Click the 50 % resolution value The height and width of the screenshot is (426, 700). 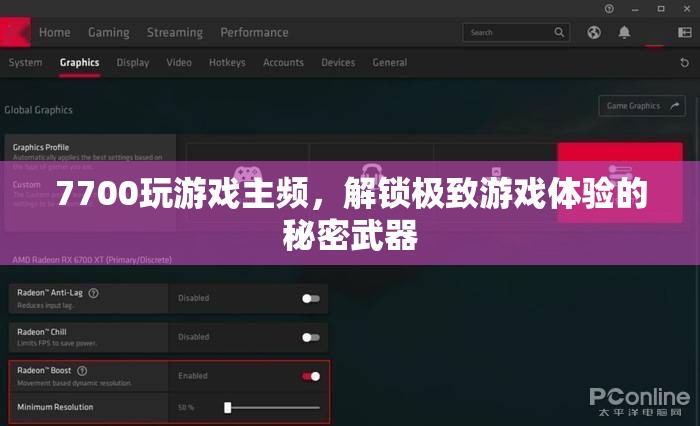pyautogui.click(x=186, y=407)
